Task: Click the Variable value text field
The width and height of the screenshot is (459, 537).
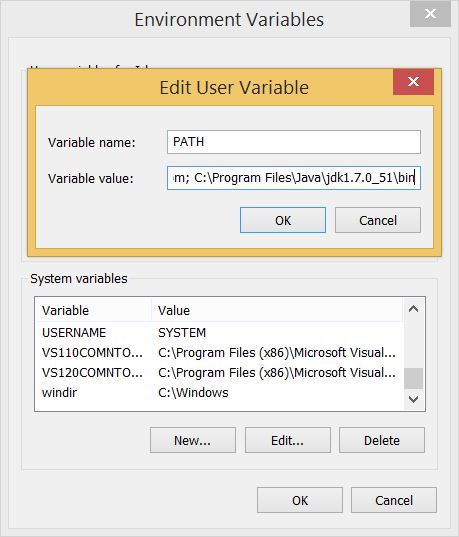Action: point(294,178)
